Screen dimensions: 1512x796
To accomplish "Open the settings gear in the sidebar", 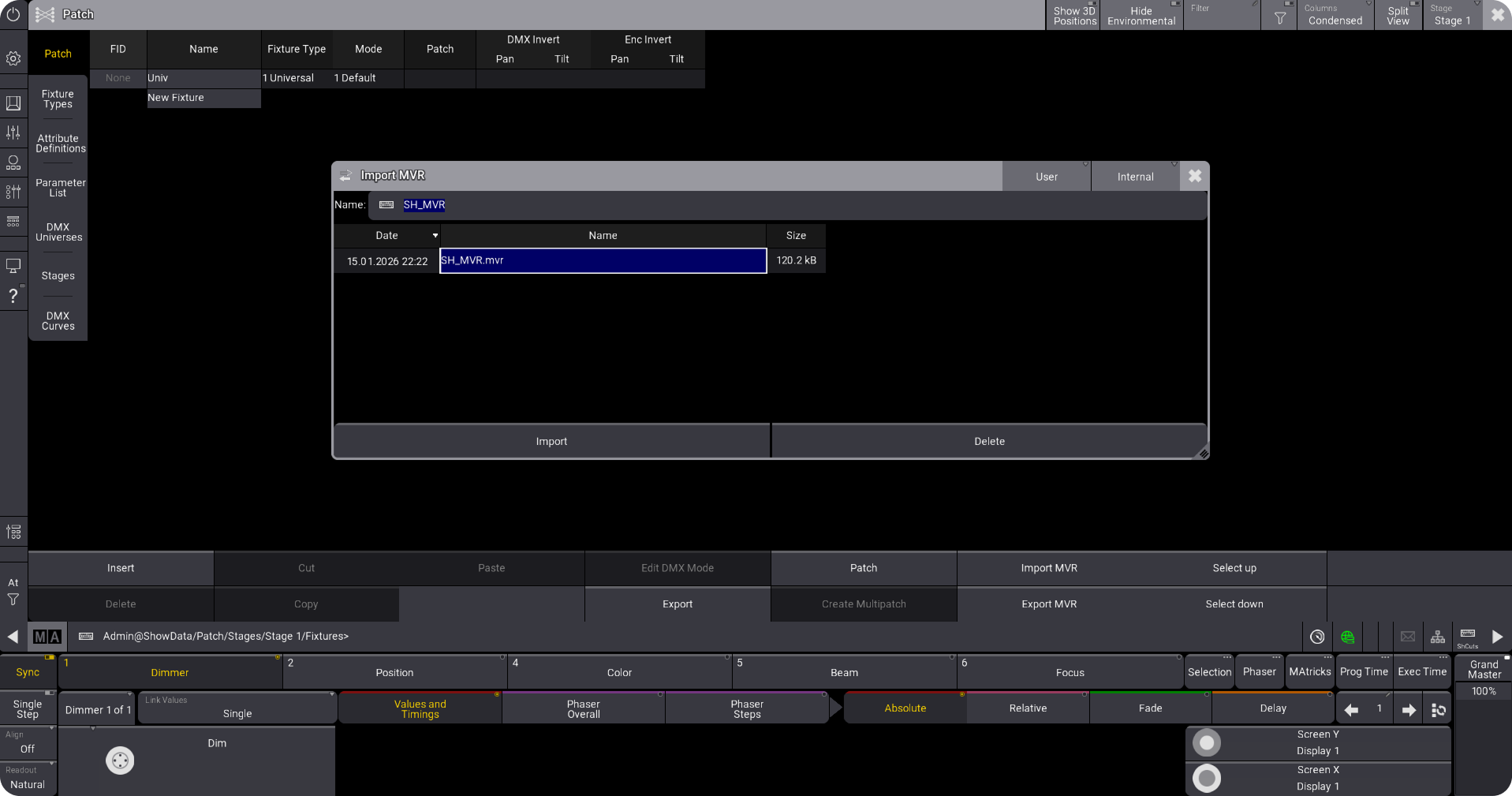I will click(13, 58).
